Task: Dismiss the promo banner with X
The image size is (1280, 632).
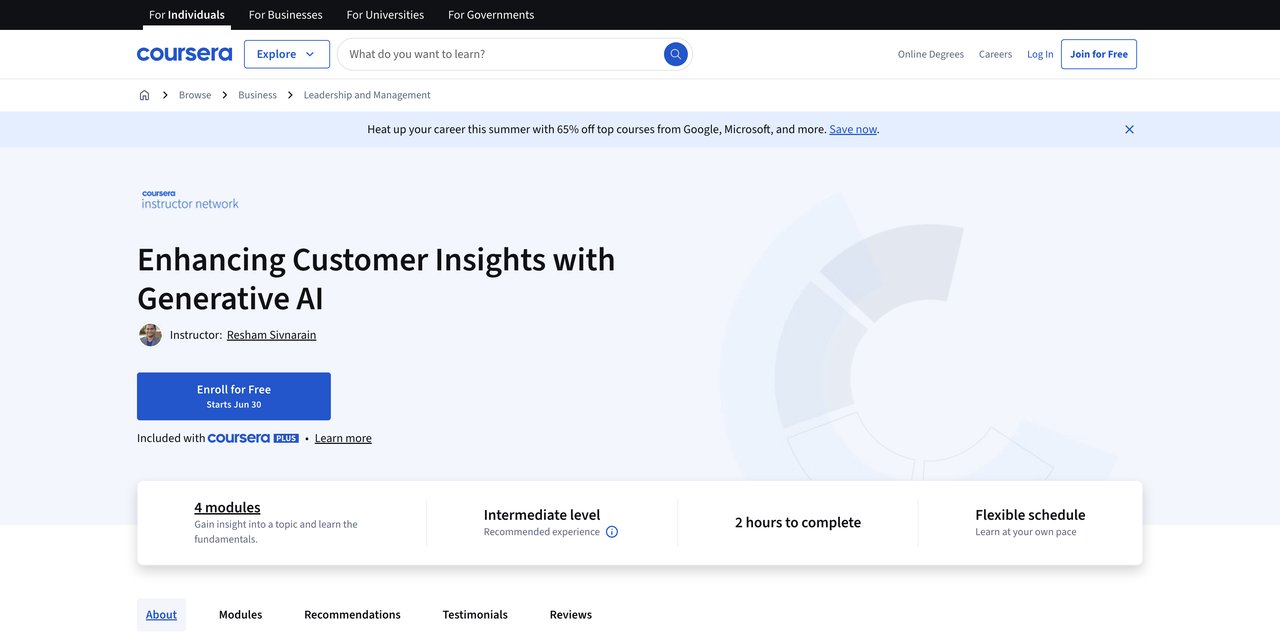Action: [1129, 129]
